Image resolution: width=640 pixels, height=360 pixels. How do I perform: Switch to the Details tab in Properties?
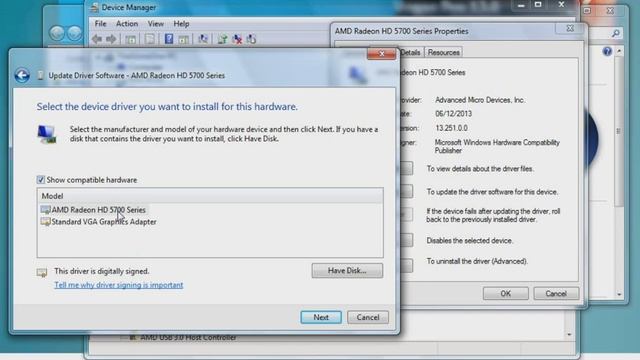point(410,52)
